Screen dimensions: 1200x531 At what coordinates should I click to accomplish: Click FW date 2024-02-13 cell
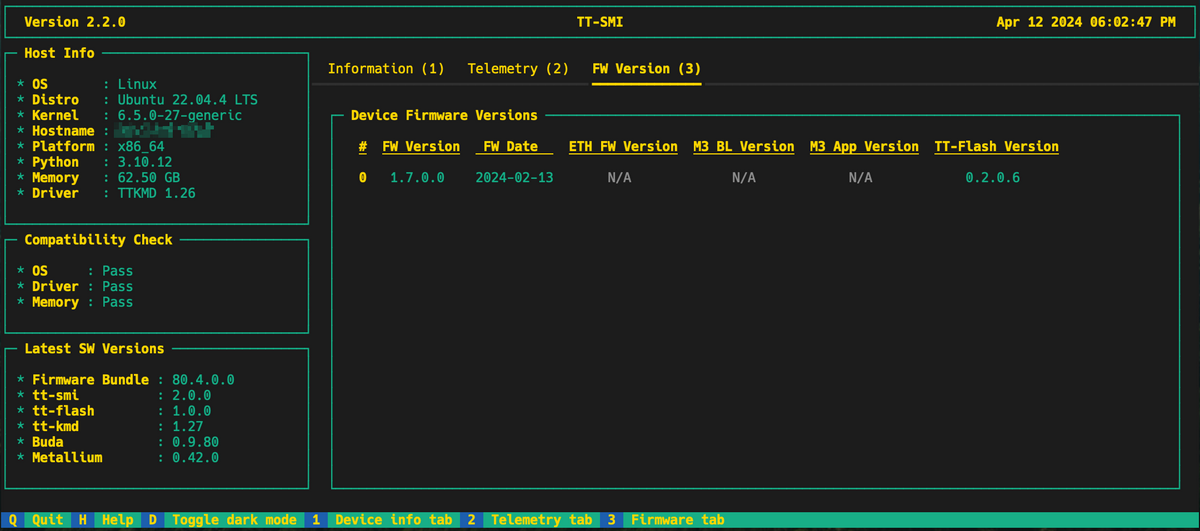click(514, 178)
